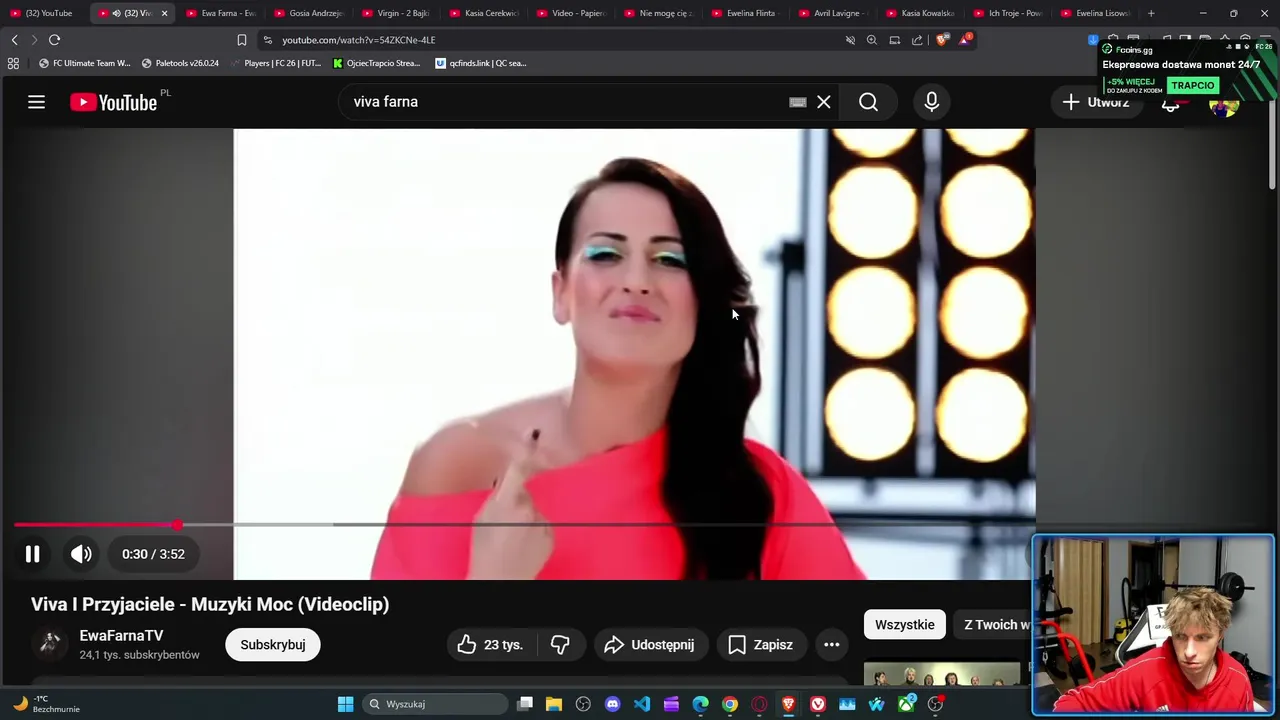Switch to the 'Ich Troje' tab
The image size is (1280, 720).
tap(1008, 13)
